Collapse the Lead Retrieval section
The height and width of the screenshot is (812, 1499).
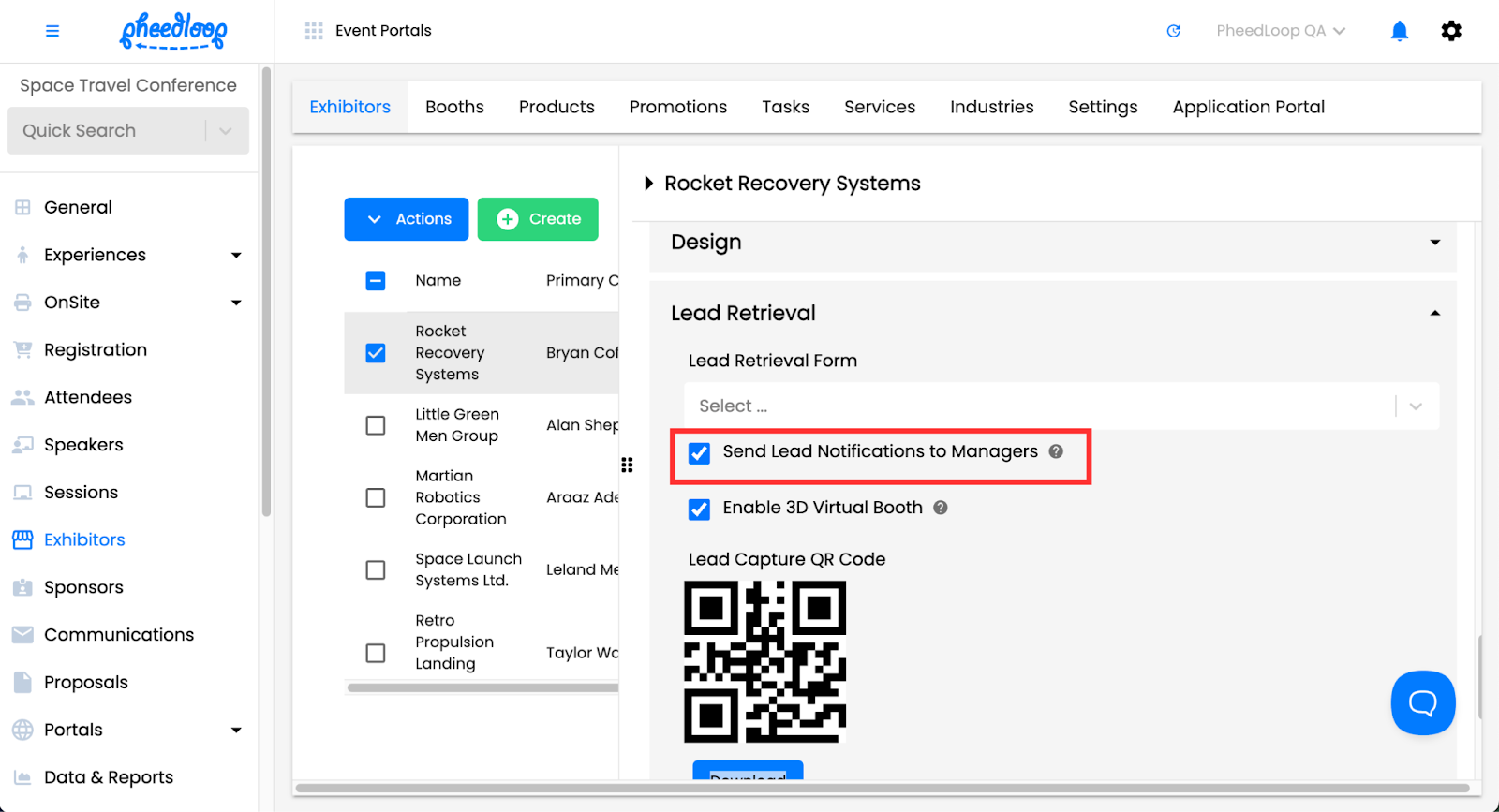1434,314
